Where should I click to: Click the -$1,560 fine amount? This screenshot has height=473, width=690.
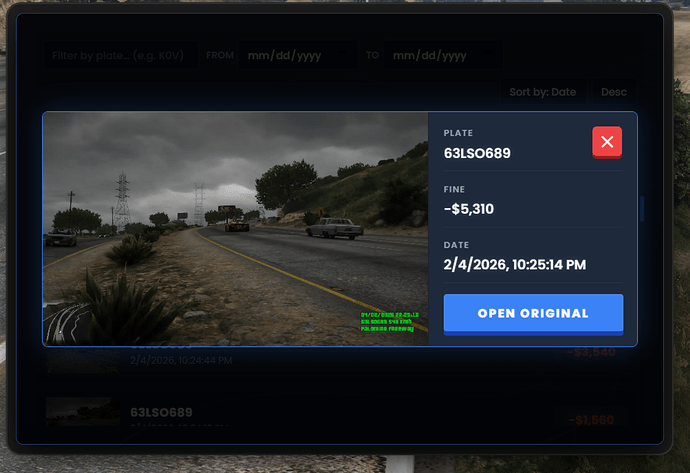coord(591,420)
